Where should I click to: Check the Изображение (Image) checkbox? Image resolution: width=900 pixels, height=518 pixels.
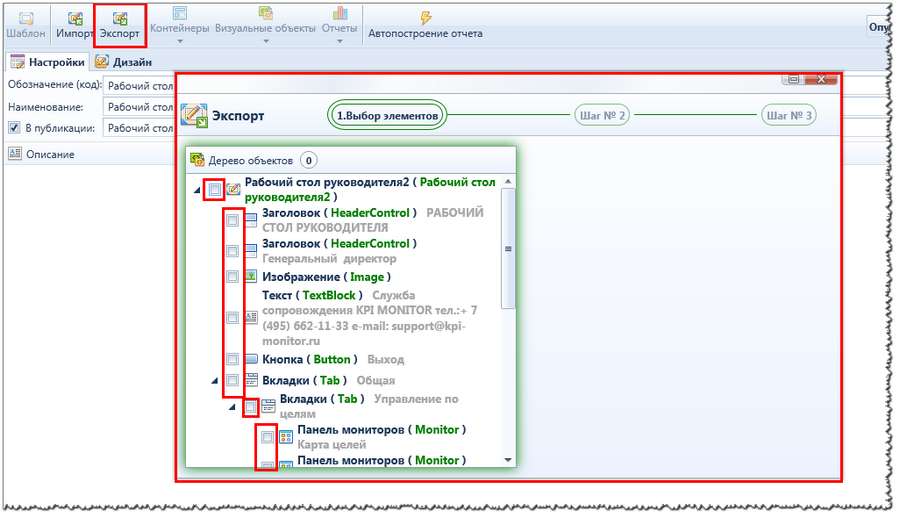[x=232, y=276]
